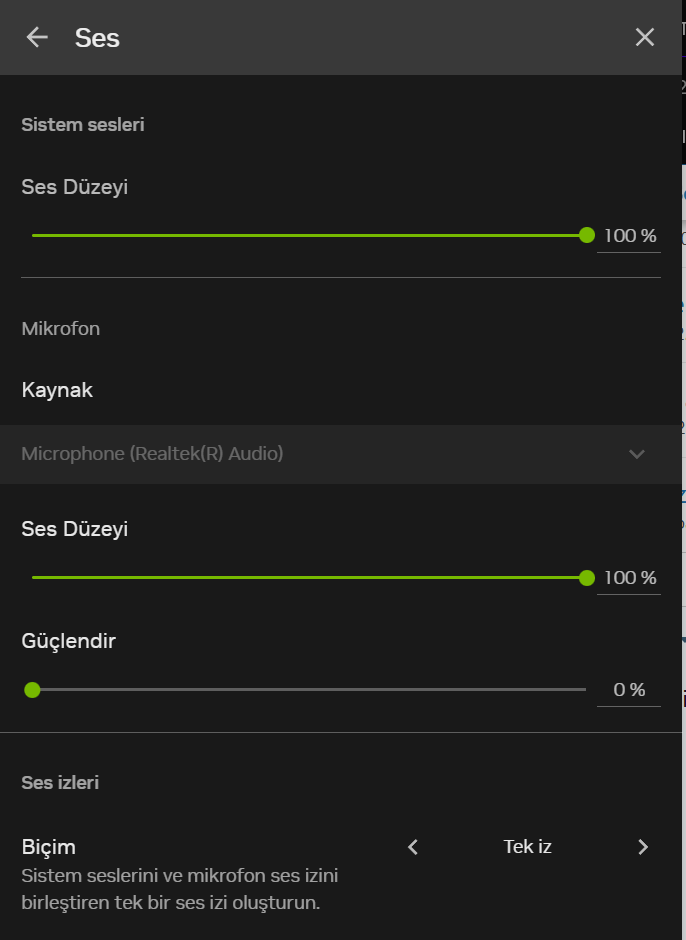Click the Sistem sesleri volume slider handle
The image size is (686, 940).
[587, 235]
